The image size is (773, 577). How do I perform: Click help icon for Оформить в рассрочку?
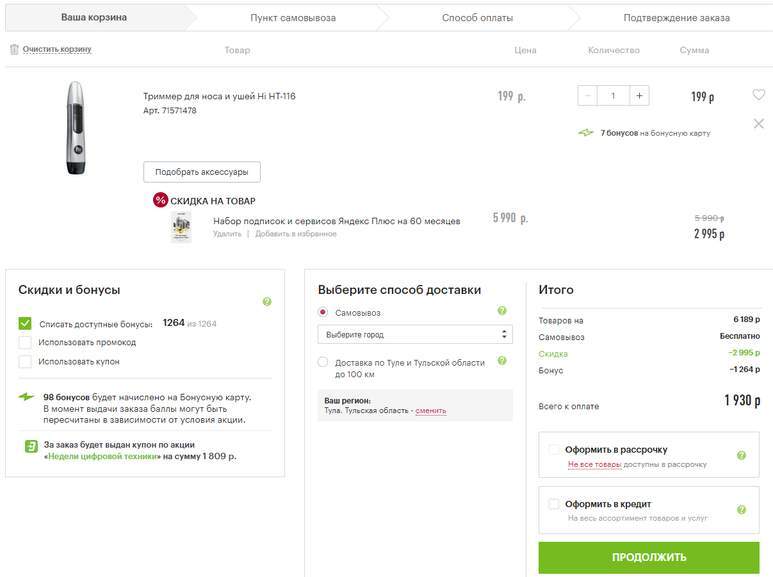tap(741, 455)
